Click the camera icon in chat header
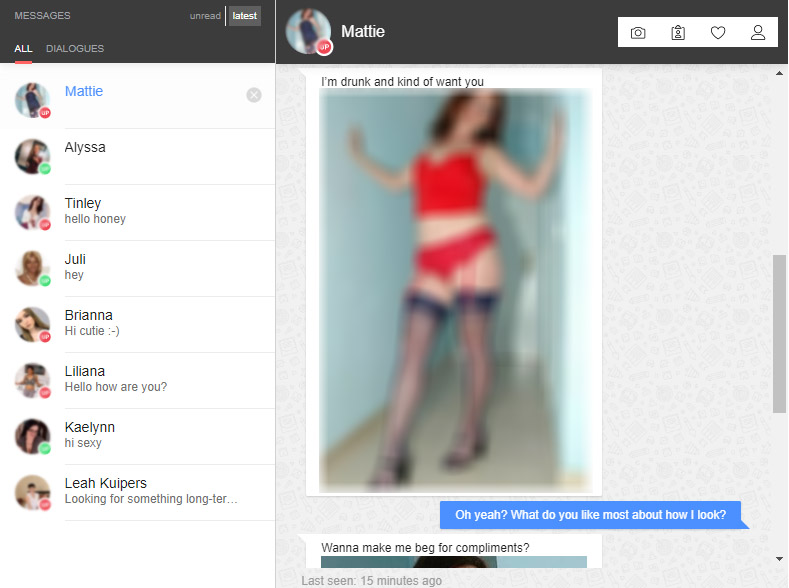 (x=638, y=33)
